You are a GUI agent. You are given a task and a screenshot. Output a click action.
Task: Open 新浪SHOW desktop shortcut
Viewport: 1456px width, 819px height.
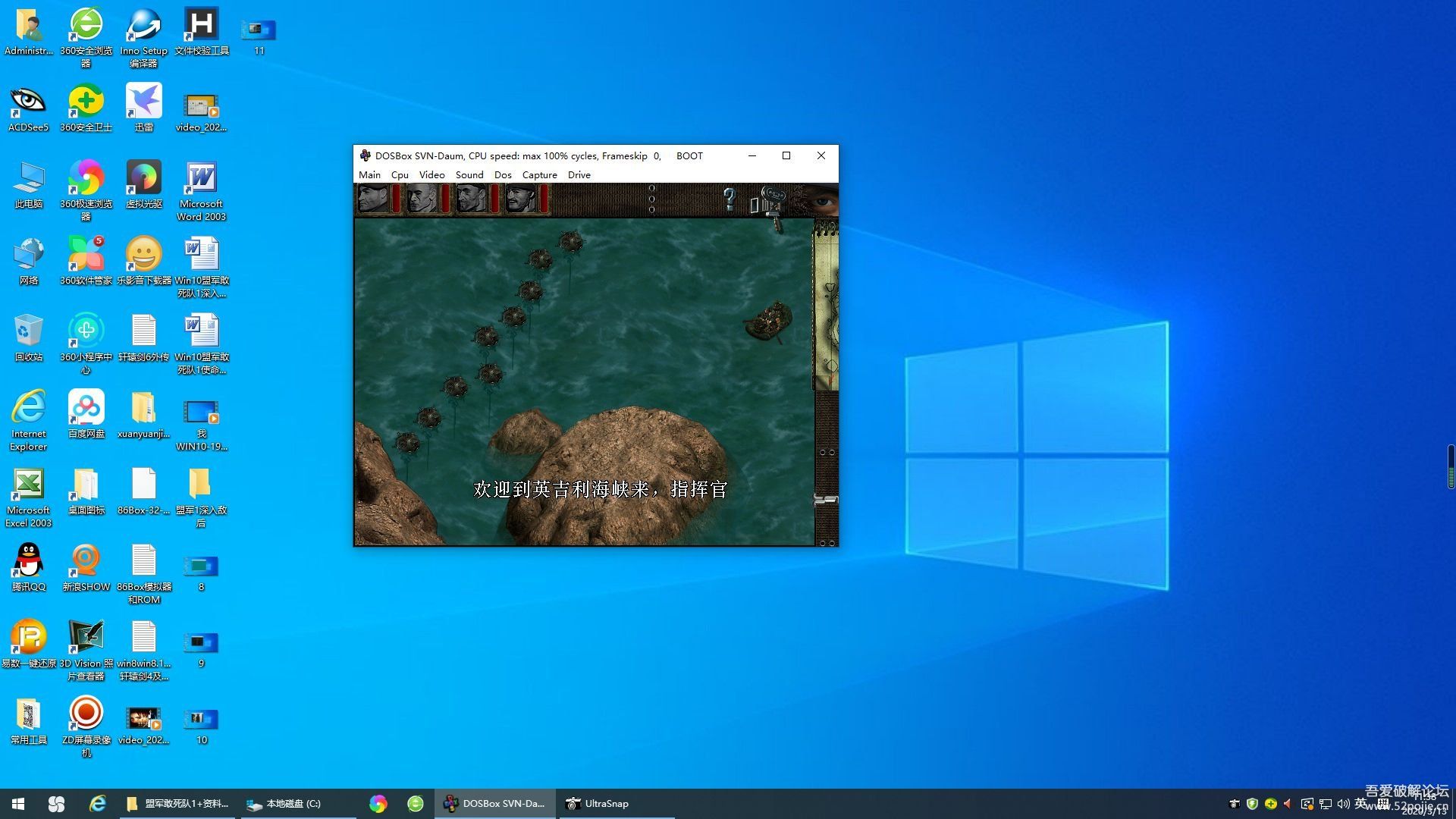tap(86, 568)
